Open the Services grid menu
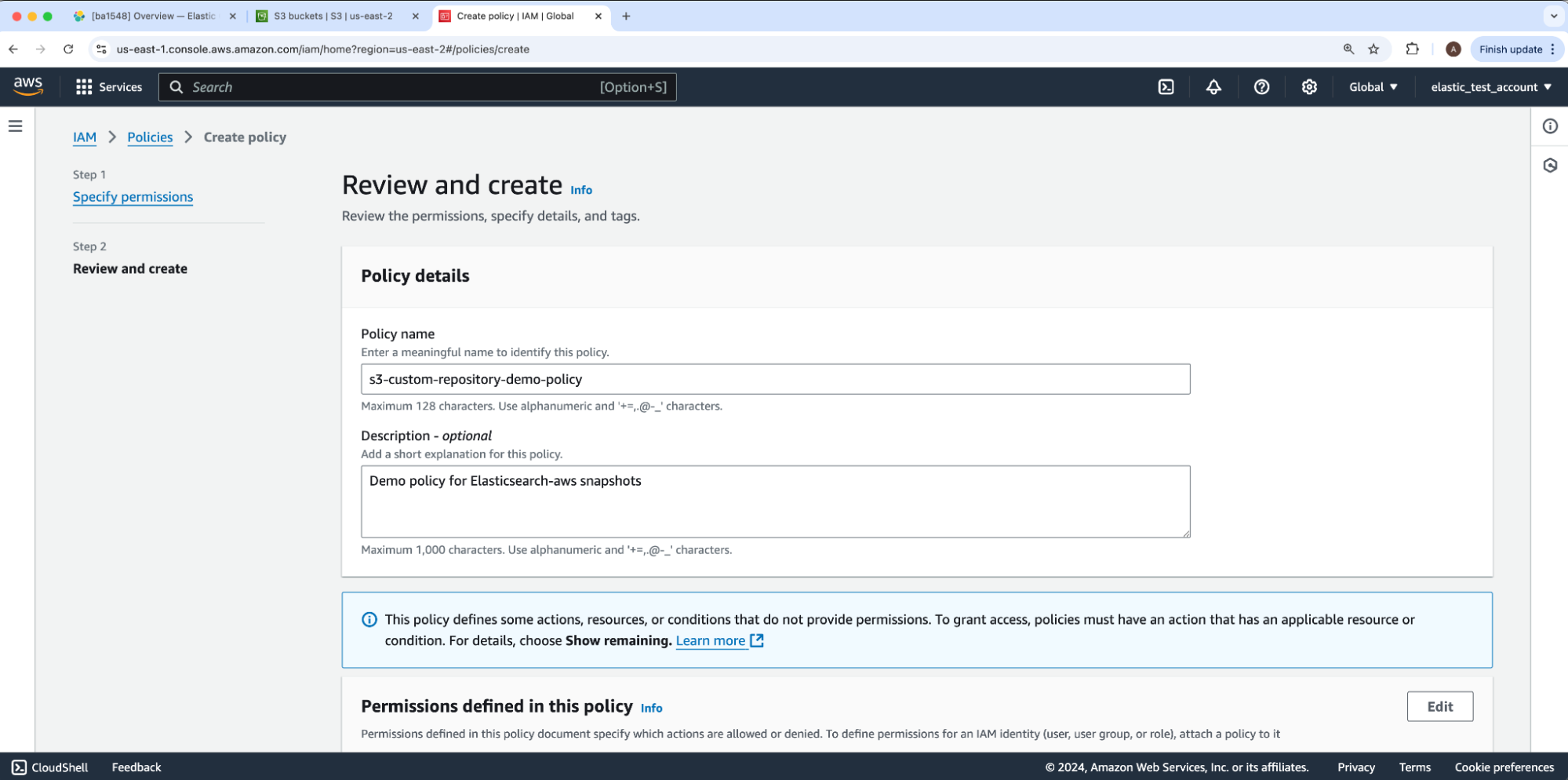 pyautogui.click(x=109, y=87)
